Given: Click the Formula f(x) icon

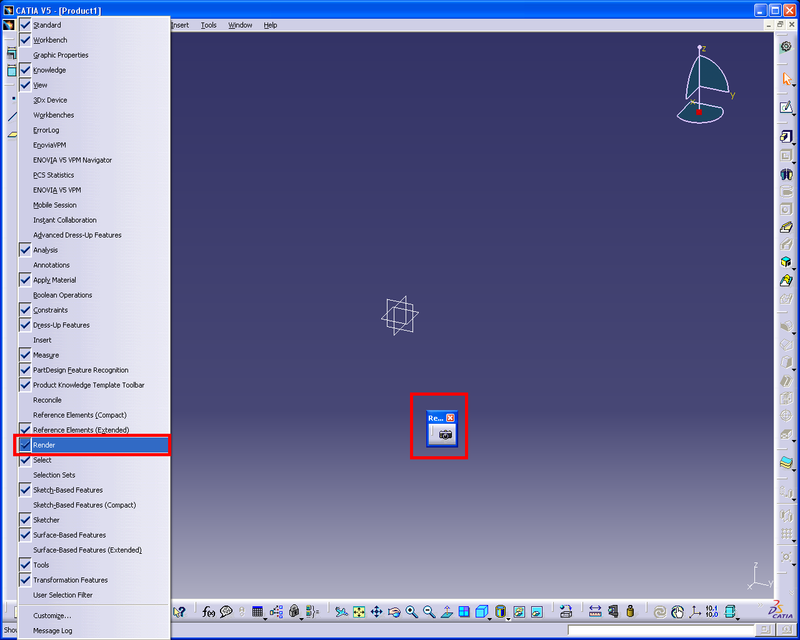Looking at the screenshot, I should (x=209, y=611).
